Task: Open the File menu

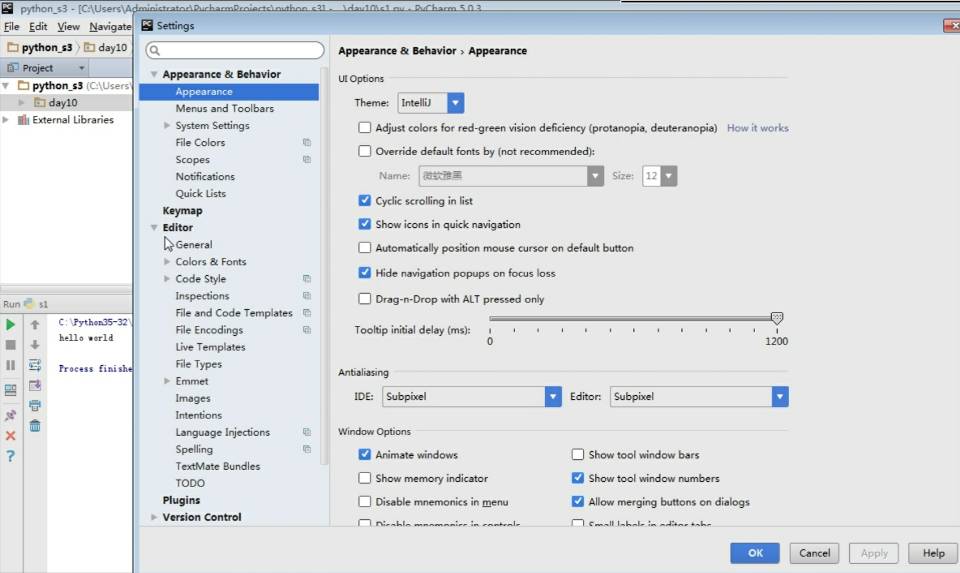Action: [11, 27]
